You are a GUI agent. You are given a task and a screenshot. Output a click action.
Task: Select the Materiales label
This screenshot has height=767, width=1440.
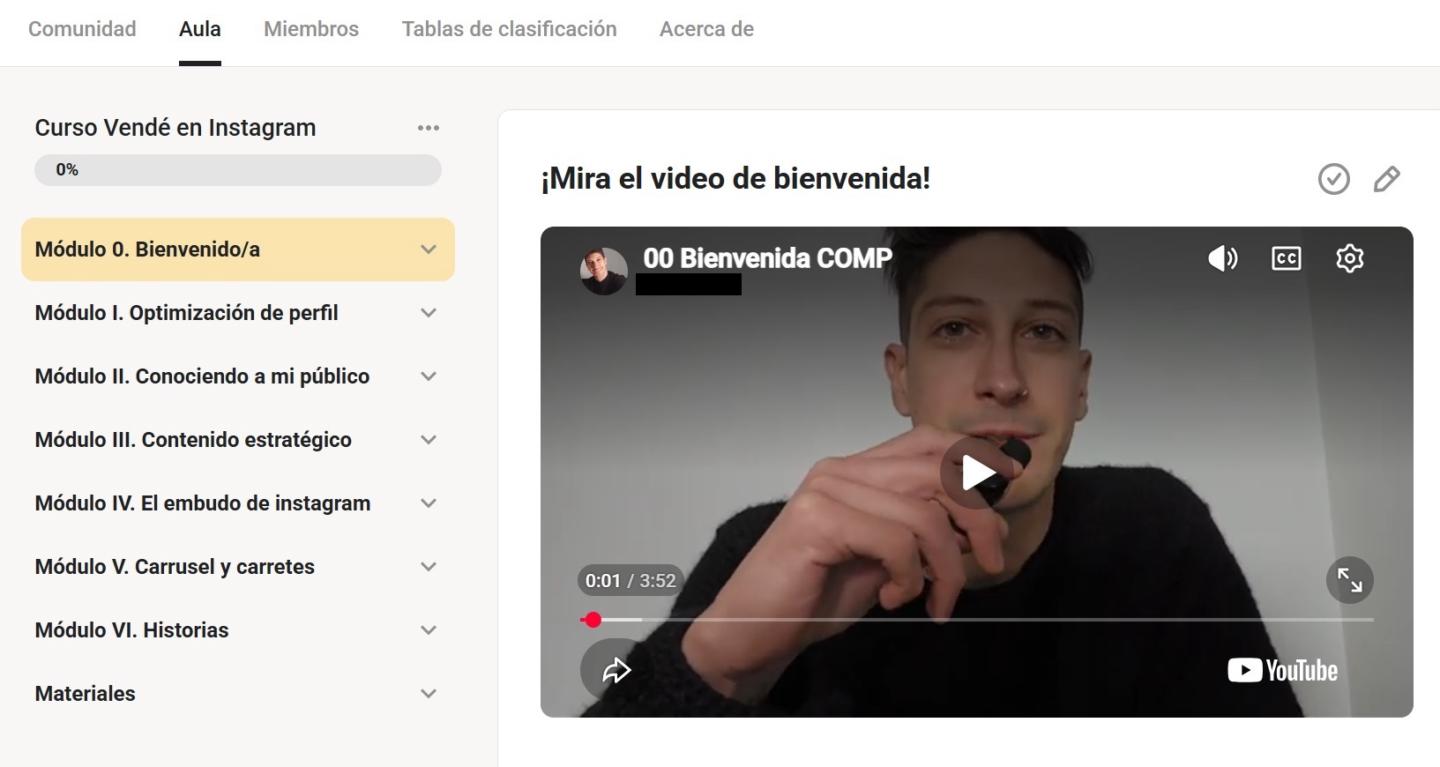[x=85, y=693]
